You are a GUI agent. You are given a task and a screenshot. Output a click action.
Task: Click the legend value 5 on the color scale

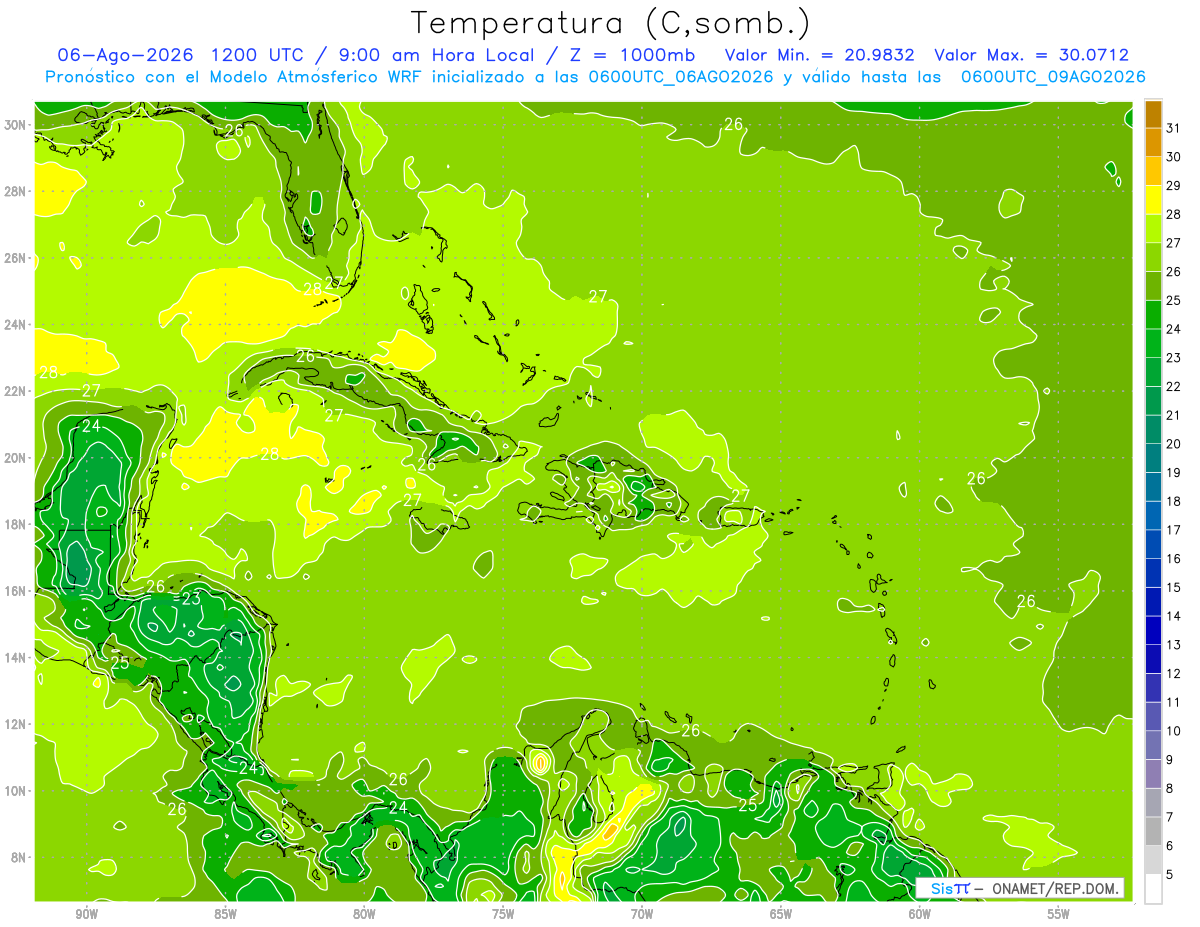(1170, 874)
